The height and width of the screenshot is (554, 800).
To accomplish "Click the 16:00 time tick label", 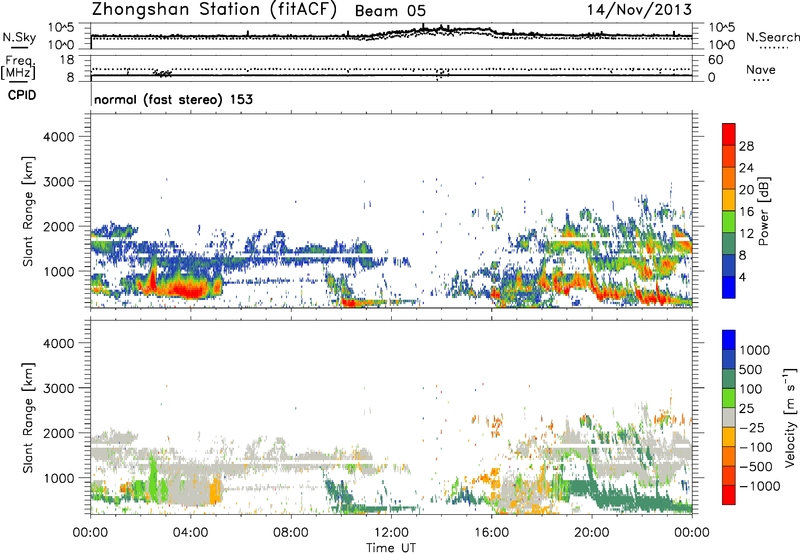I will point(491,533).
